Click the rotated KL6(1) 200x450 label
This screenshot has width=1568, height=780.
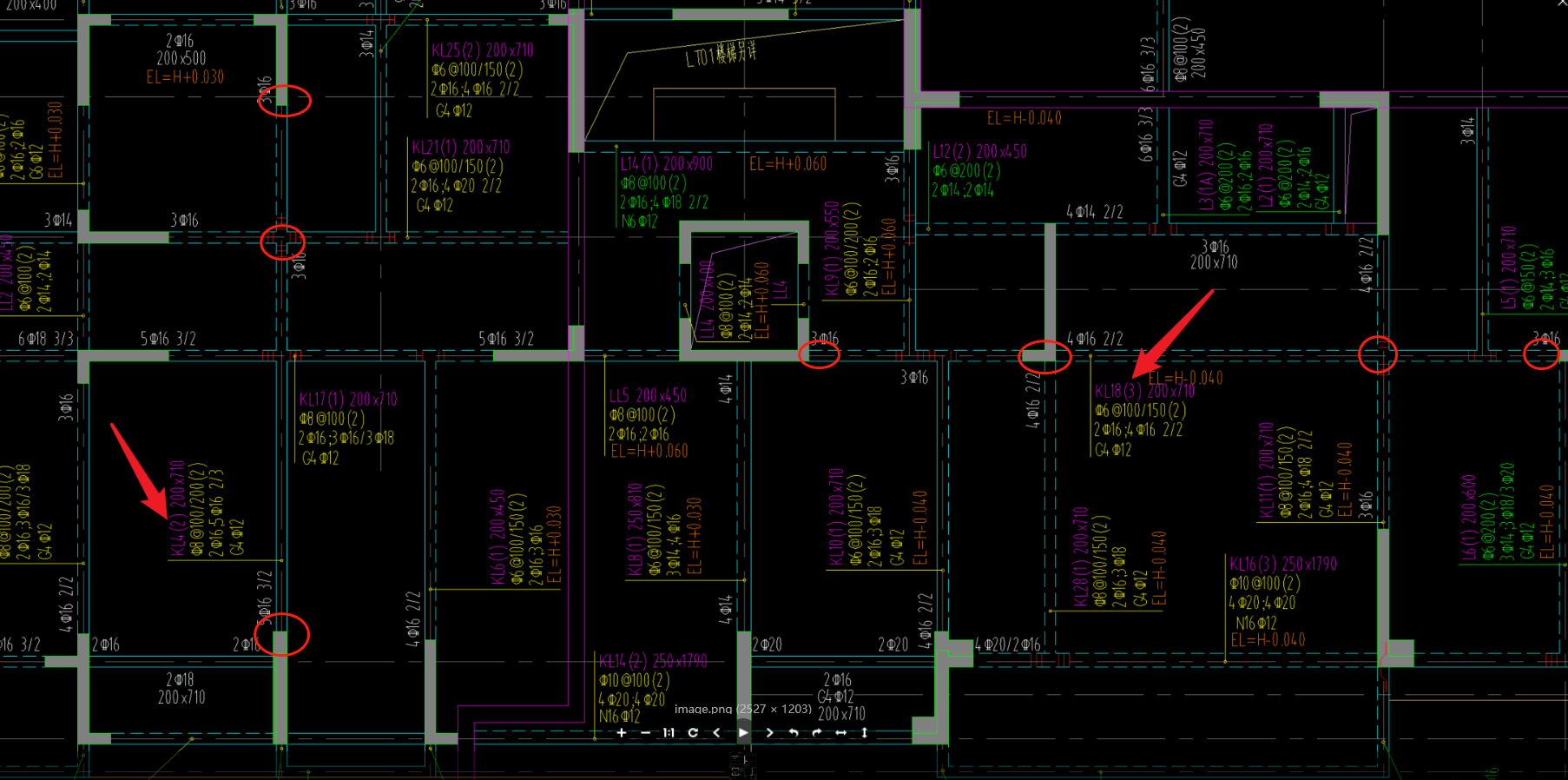coord(498,537)
